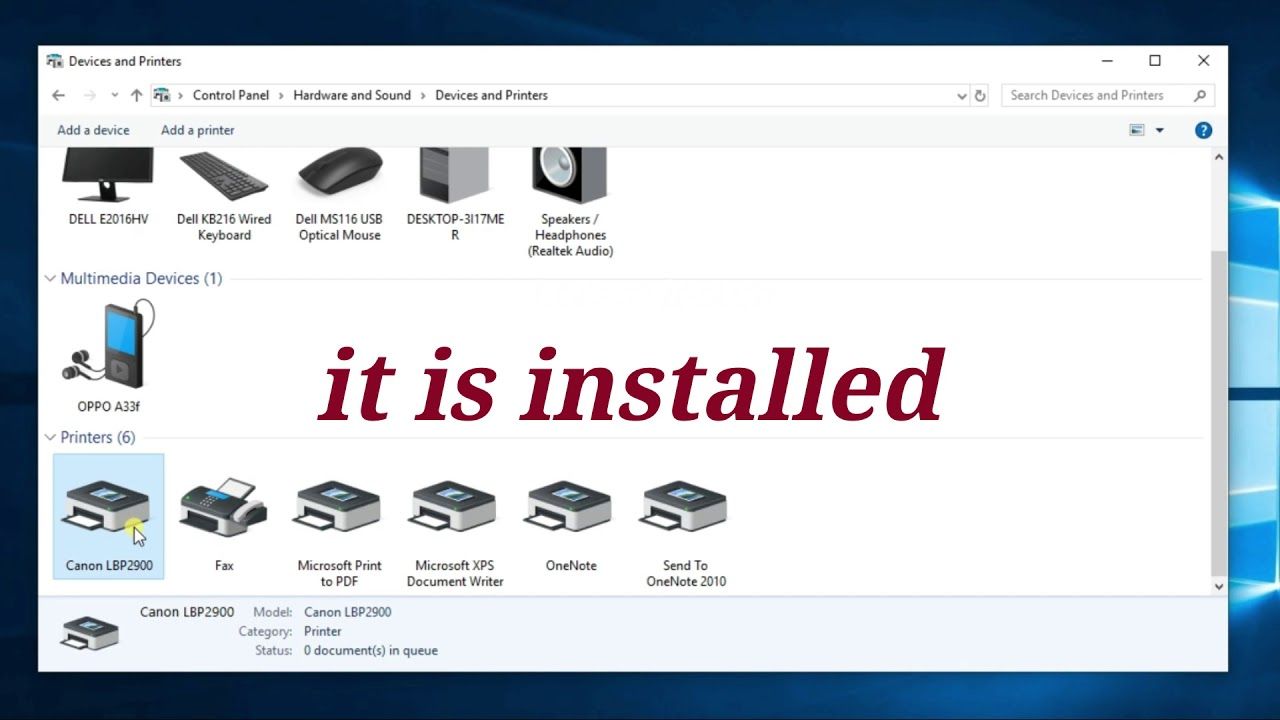This screenshot has height=720, width=1280.
Task: Select the Fax device icon
Action: pos(223,507)
